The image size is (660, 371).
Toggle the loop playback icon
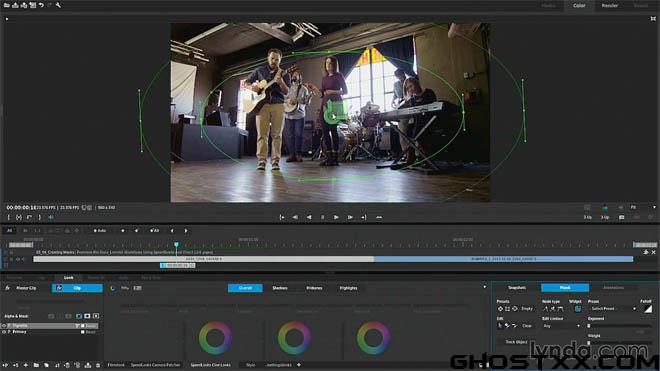point(379,217)
